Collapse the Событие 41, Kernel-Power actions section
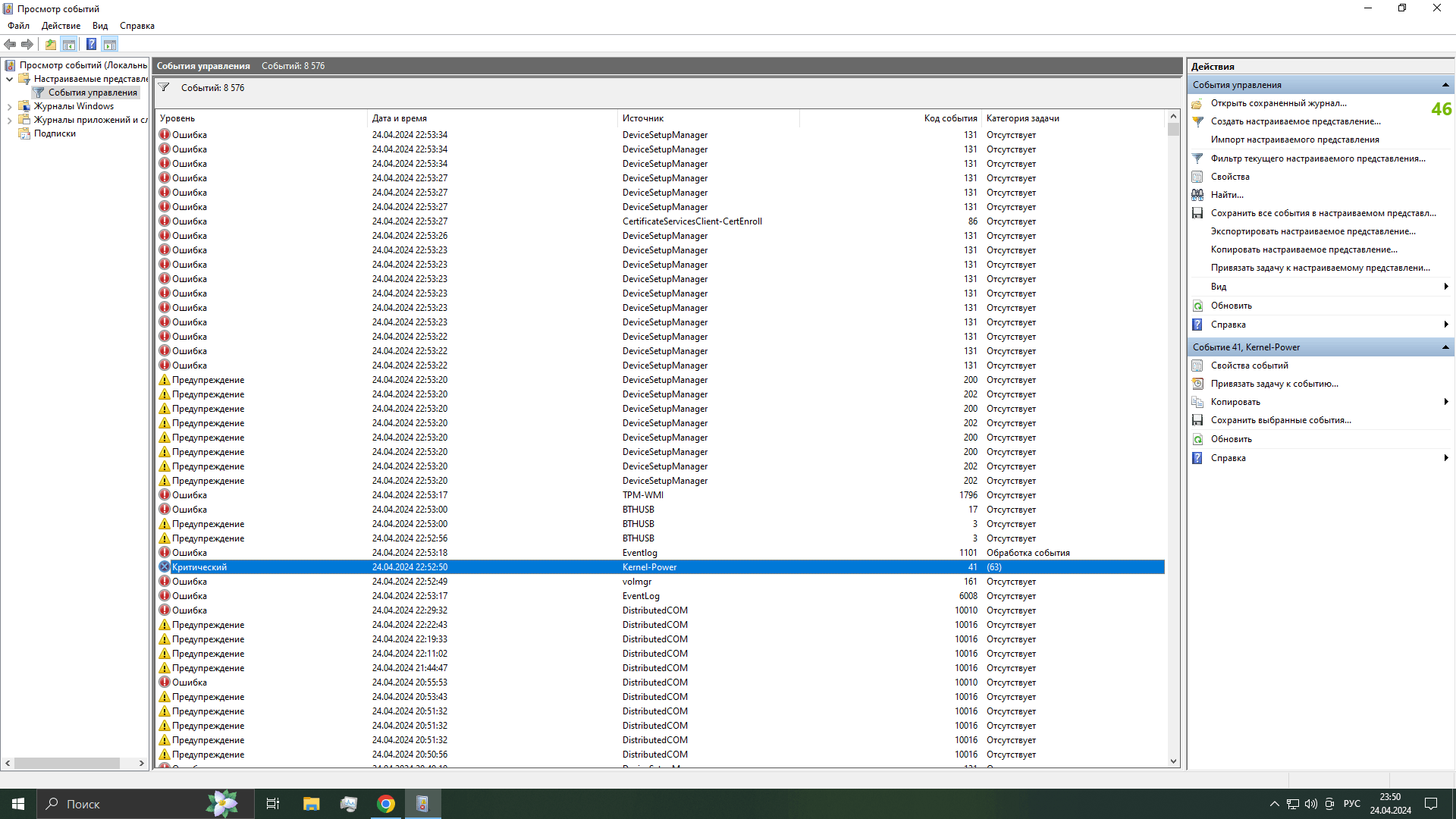The height and width of the screenshot is (819, 1456). click(1445, 347)
